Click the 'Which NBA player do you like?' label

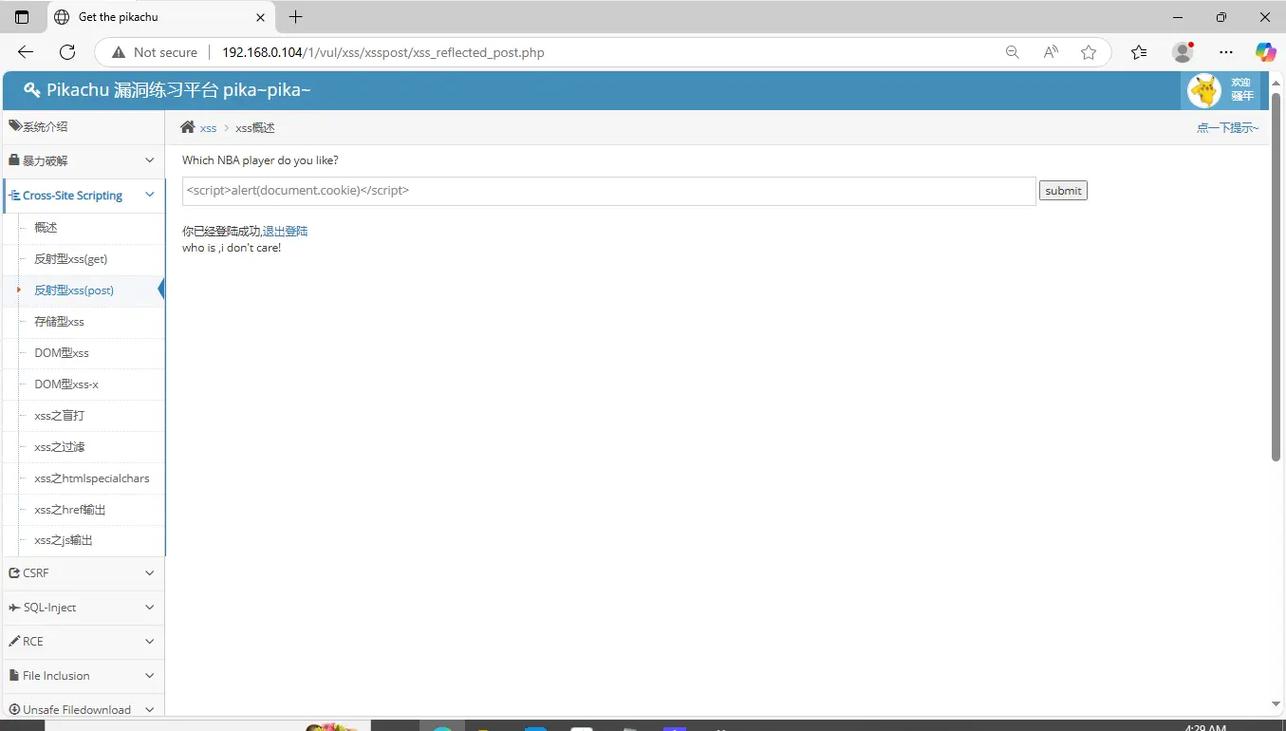coord(260,160)
